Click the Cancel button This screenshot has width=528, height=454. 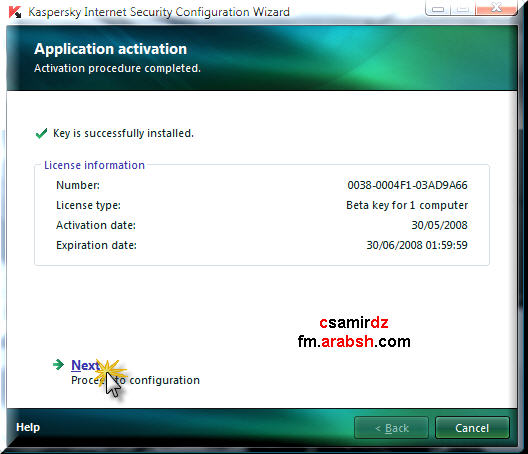tap(472, 428)
